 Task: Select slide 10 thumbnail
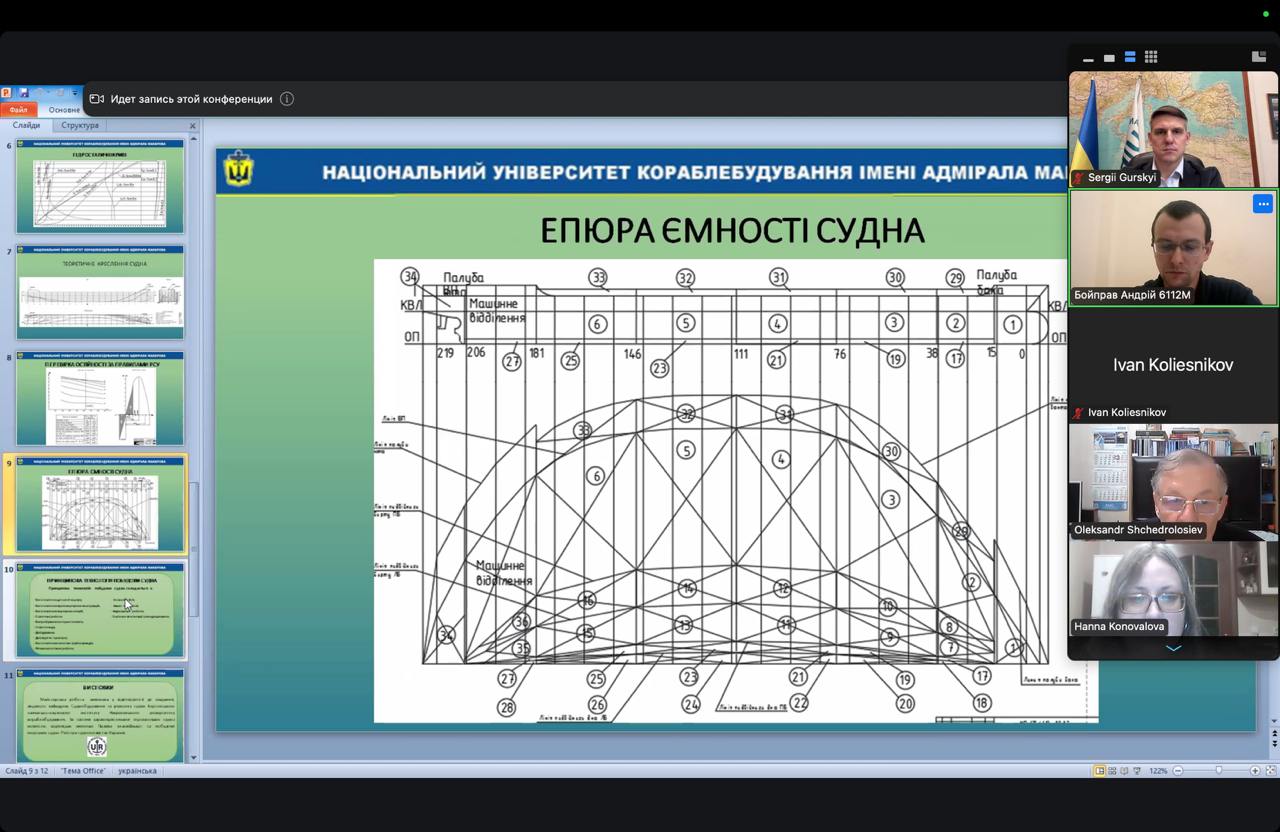click(x=100, y=610)
